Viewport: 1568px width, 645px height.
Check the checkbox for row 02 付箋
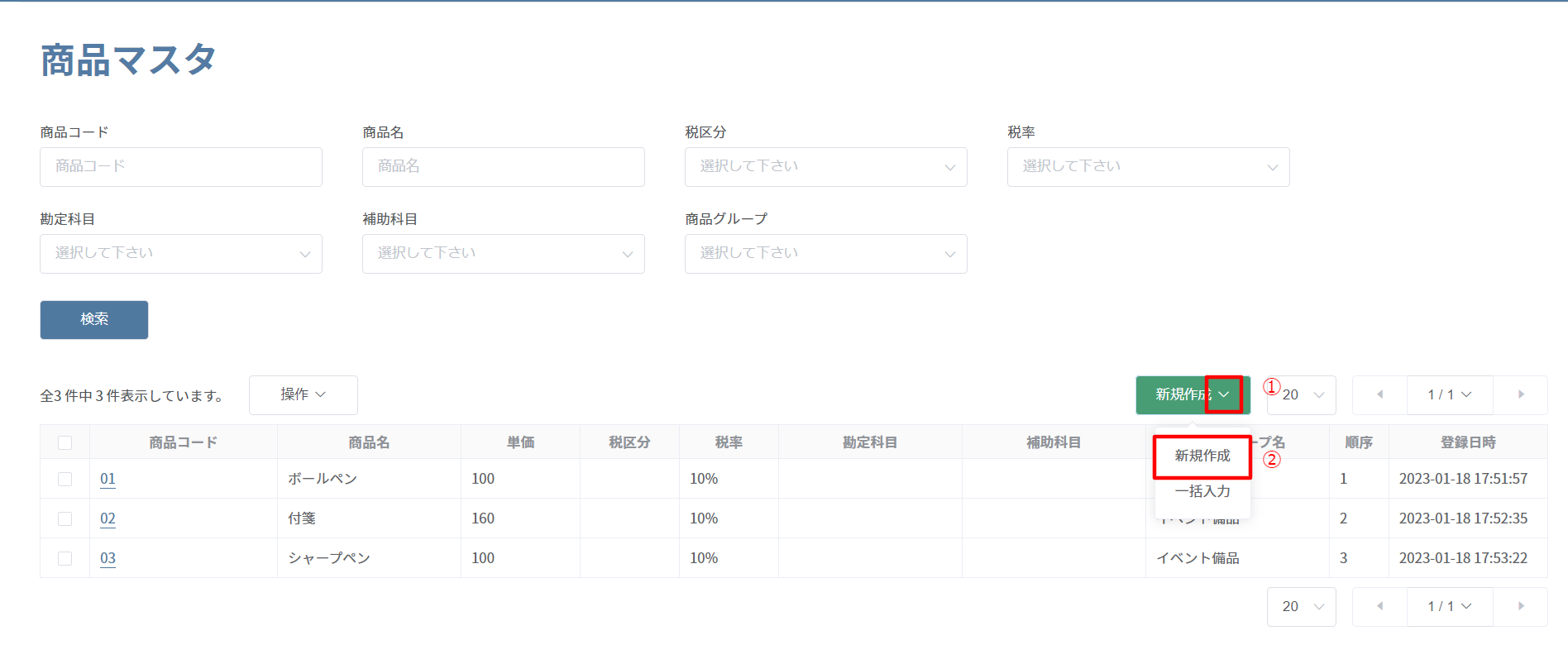pyautogui.click(x=65, y=519)
